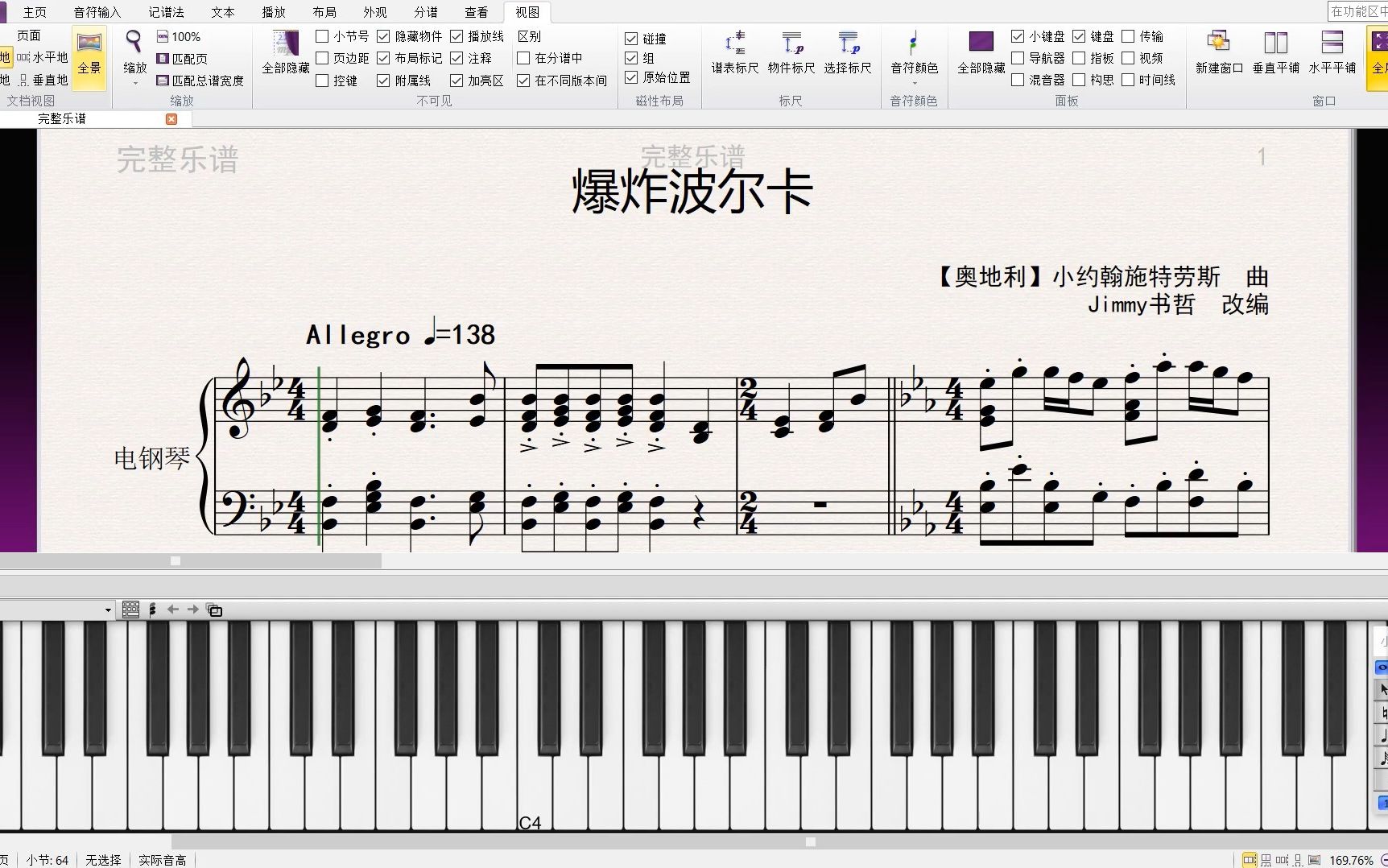Open the 音符输入 ribbon tab
The image size is (1388, 868).
[x=97, y=12]
